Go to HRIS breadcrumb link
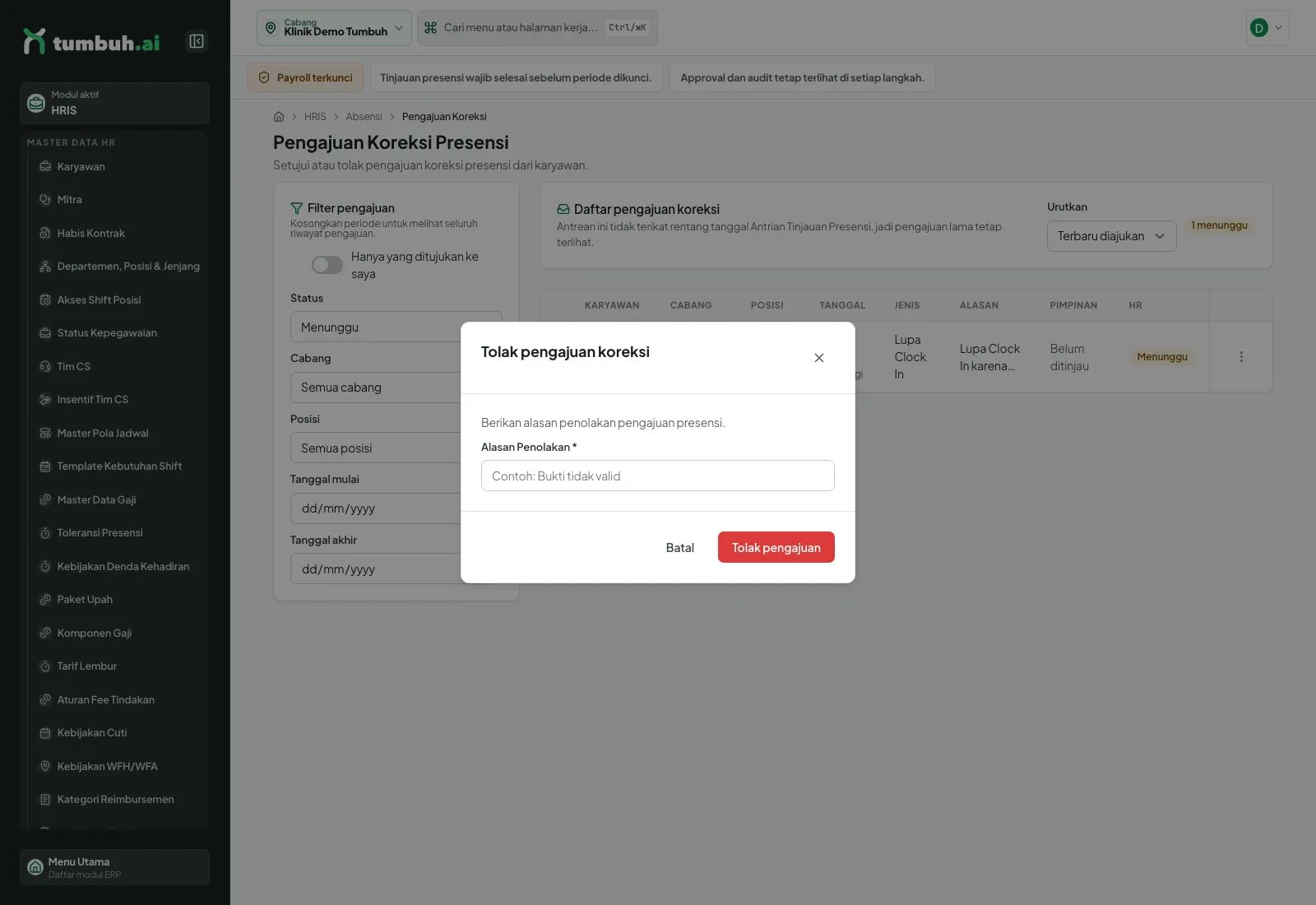The width and height of the screenshot is (1316, 905). pos(315,117)
